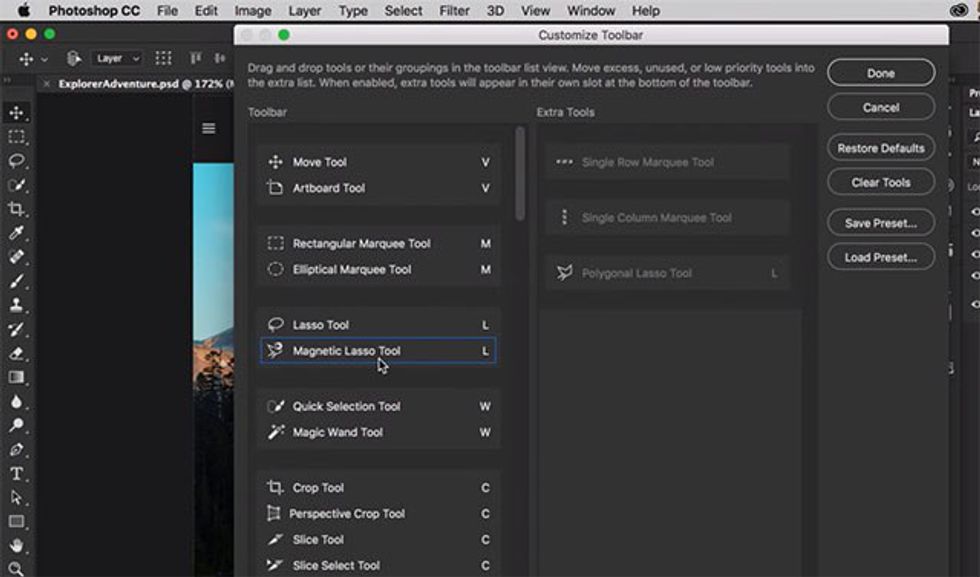This screenshot has height=577, width=980.
Task: Pick the Hand tool in the left toolbar
Action: (x=16, y=545)
